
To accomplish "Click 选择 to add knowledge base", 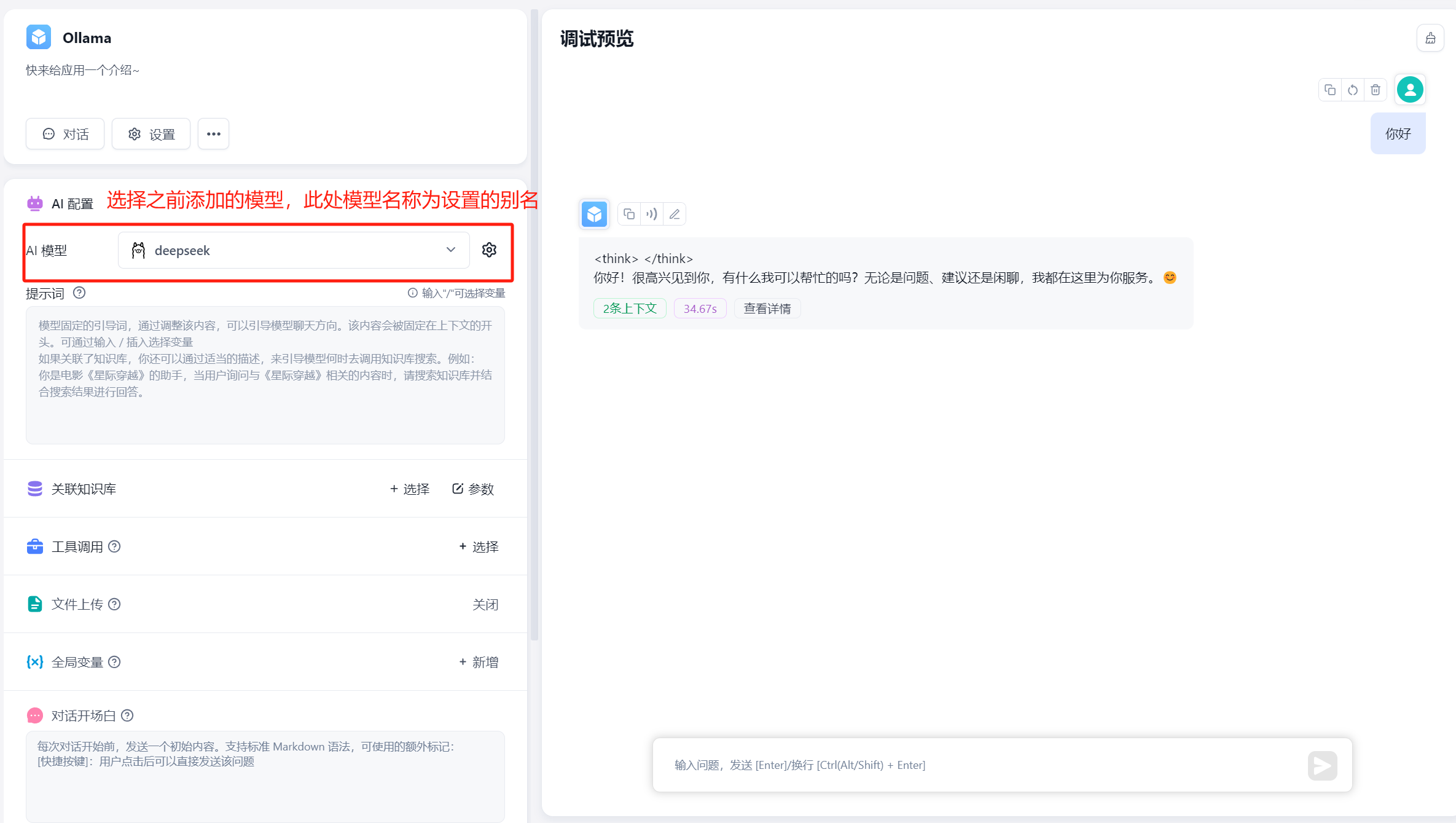I will pos(410,489).
